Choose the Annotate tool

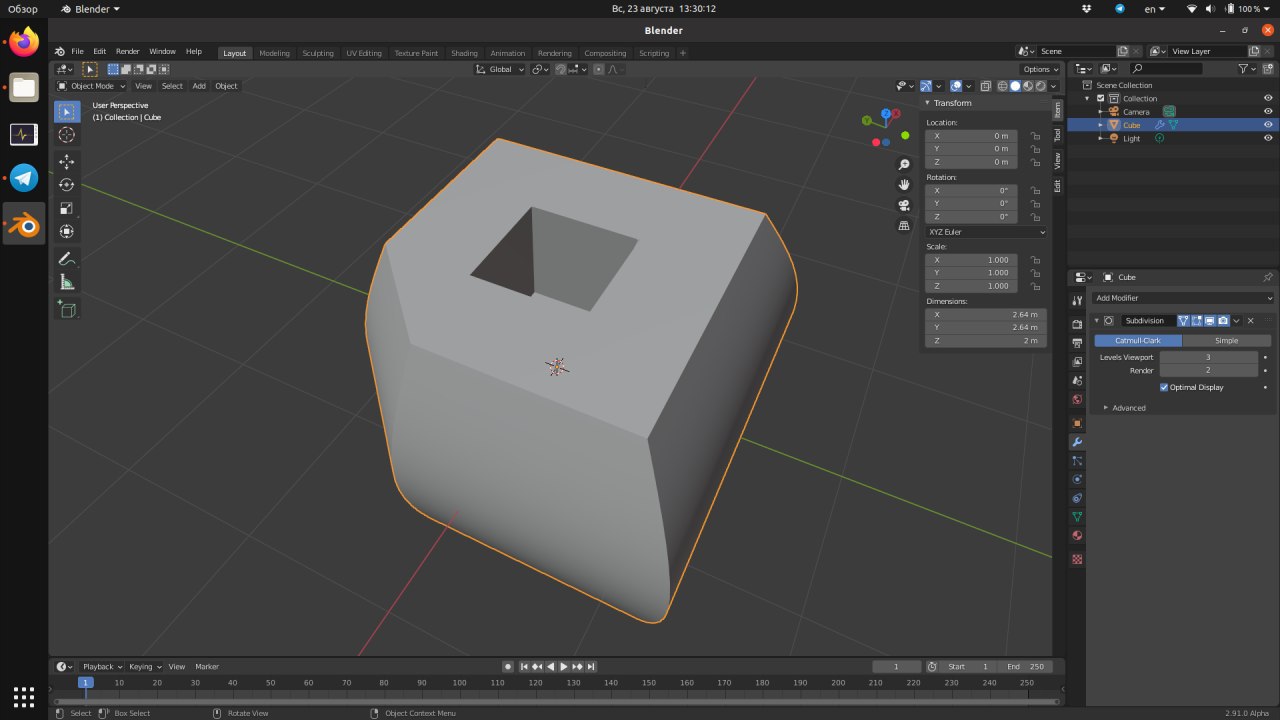tap(67, 259)
